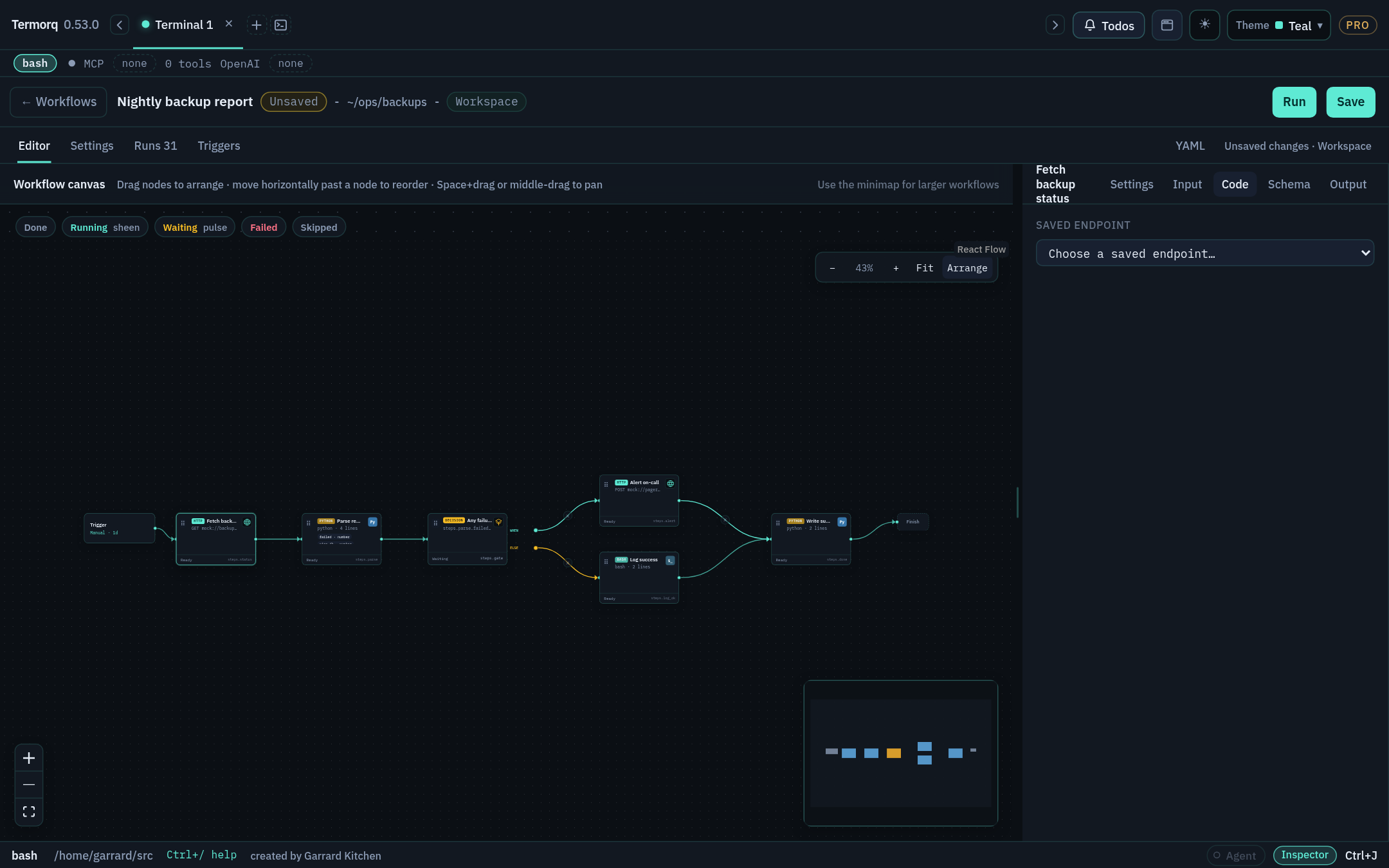Close the Terminal 1 tab
1389x868 pixels.
point(229,24)
